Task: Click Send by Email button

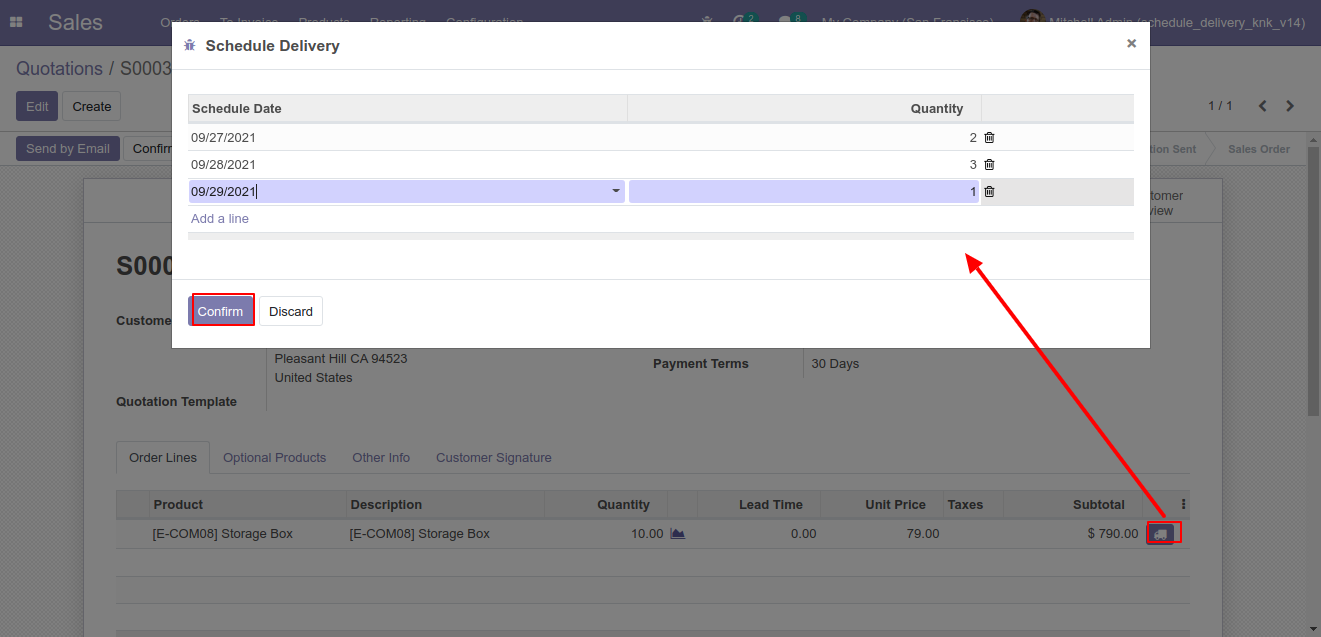Action: [x=68, y=149]
